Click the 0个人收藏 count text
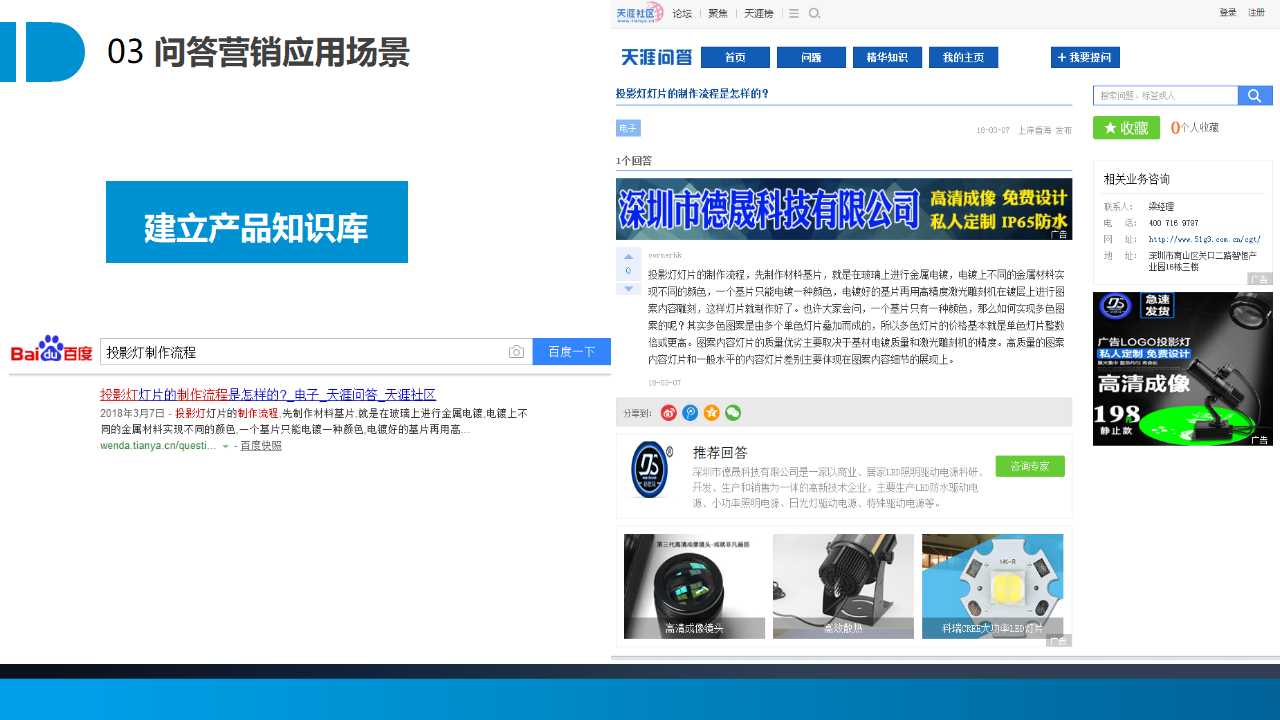 pos(1195,128)
